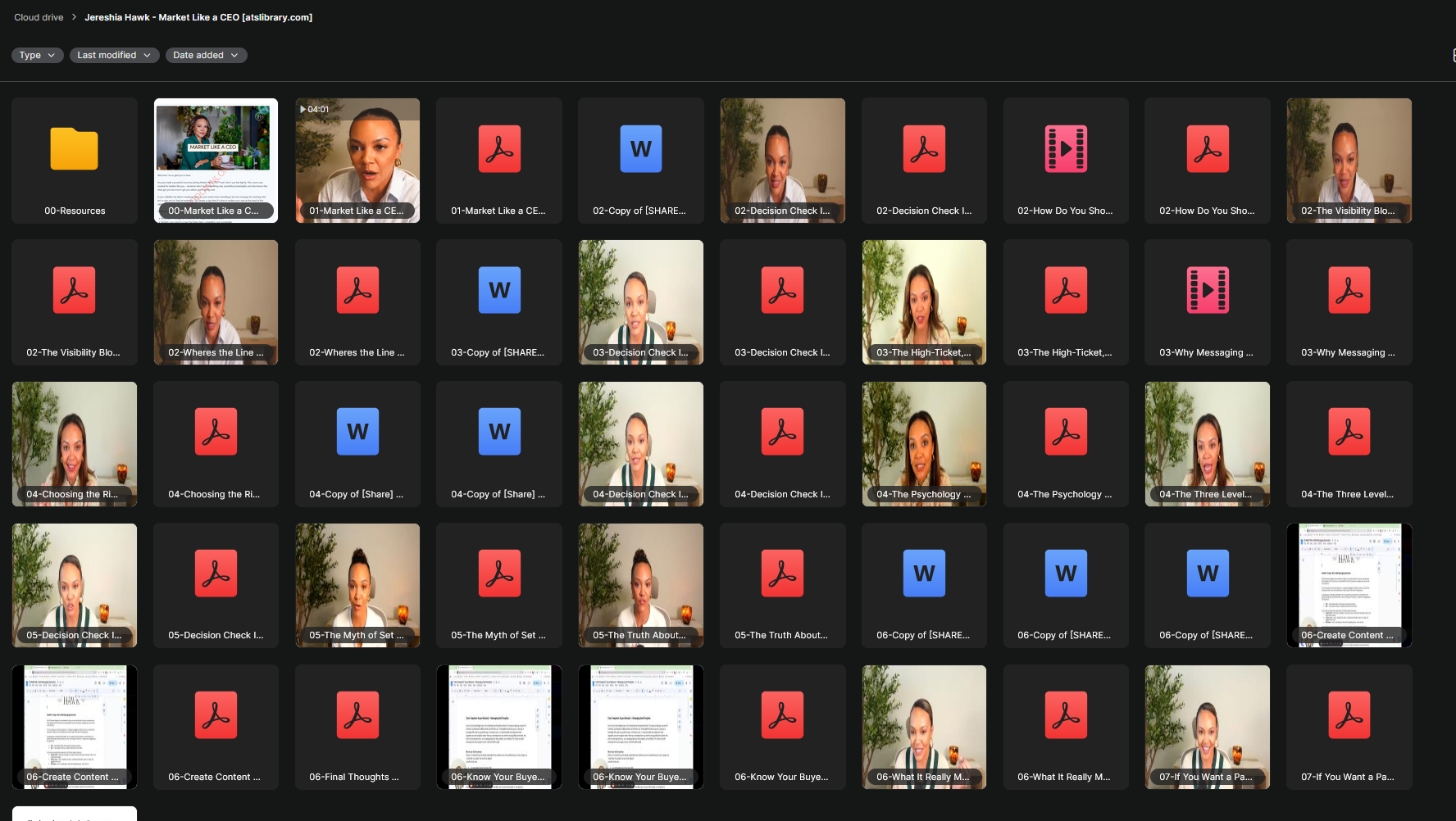The height and width of the screenshot is (821, 1456).
Task: Open the 02-Copy of [SHARE Word document icon
Action: tap(640, 149)
